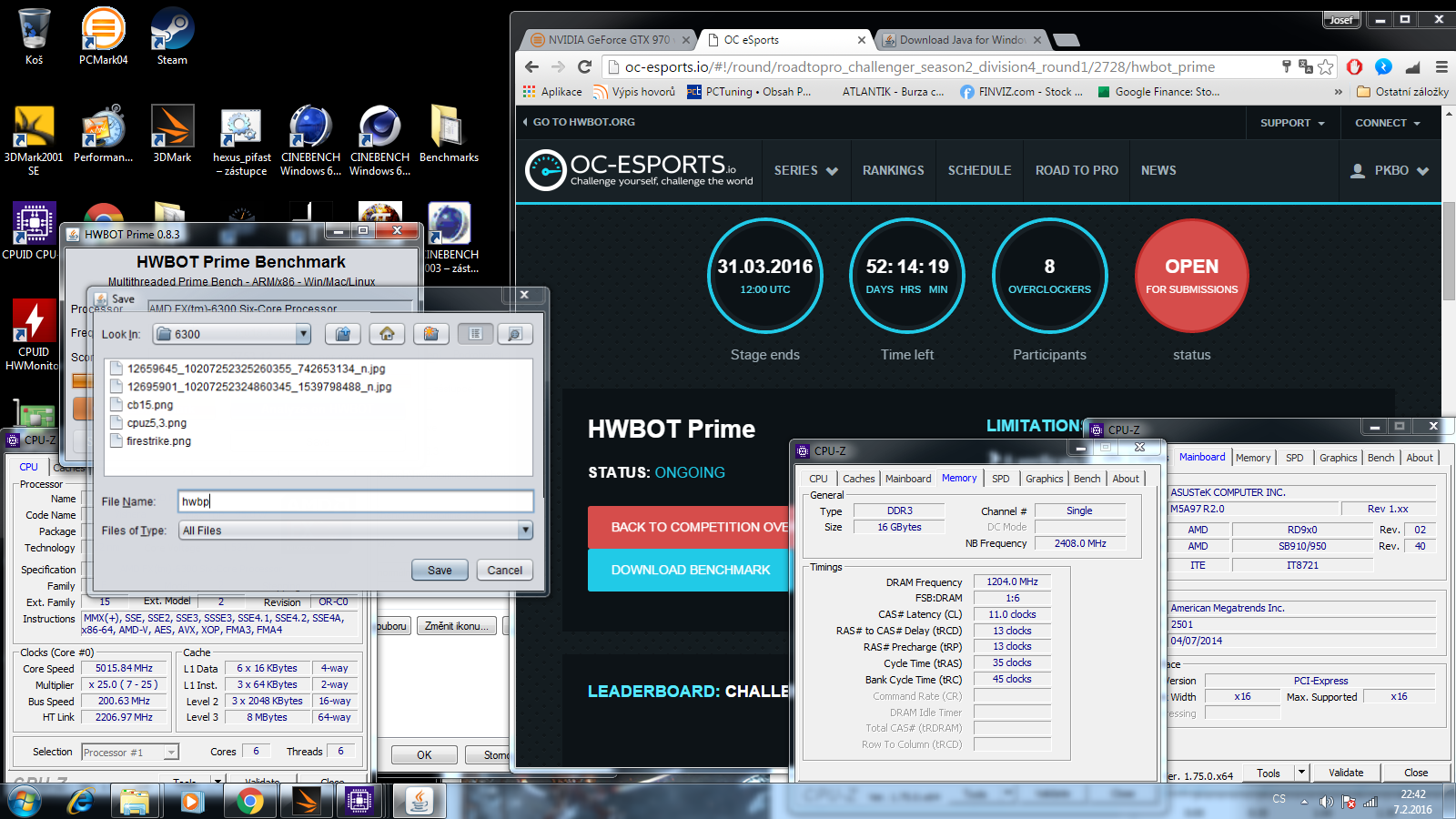Click the Save button in the dialog

pos(440,571)
